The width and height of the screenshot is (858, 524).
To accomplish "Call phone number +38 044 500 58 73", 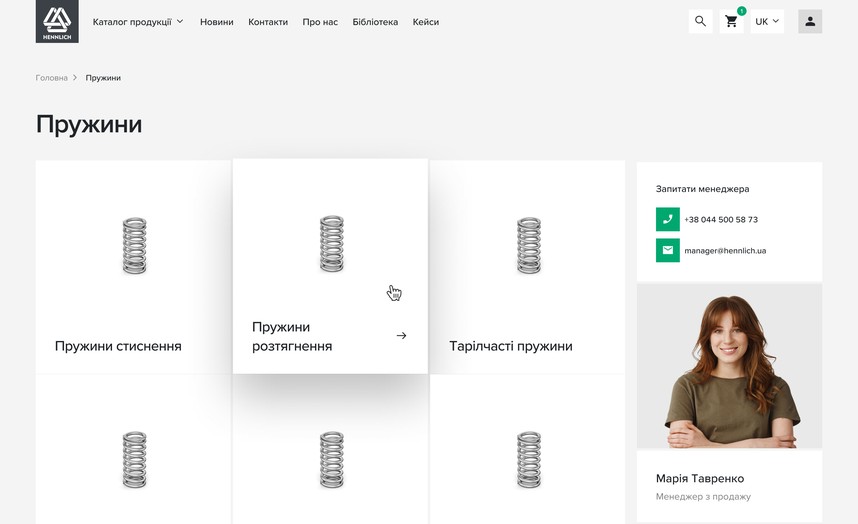I will [x=721, y=219].
